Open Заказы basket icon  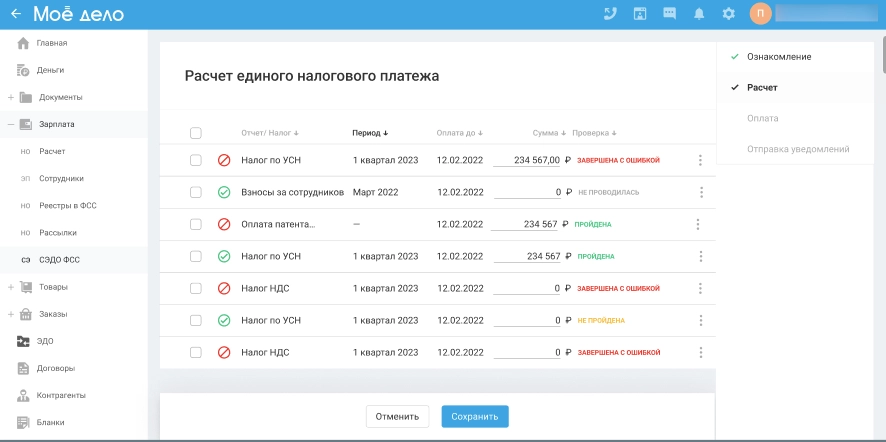point(25,314)
